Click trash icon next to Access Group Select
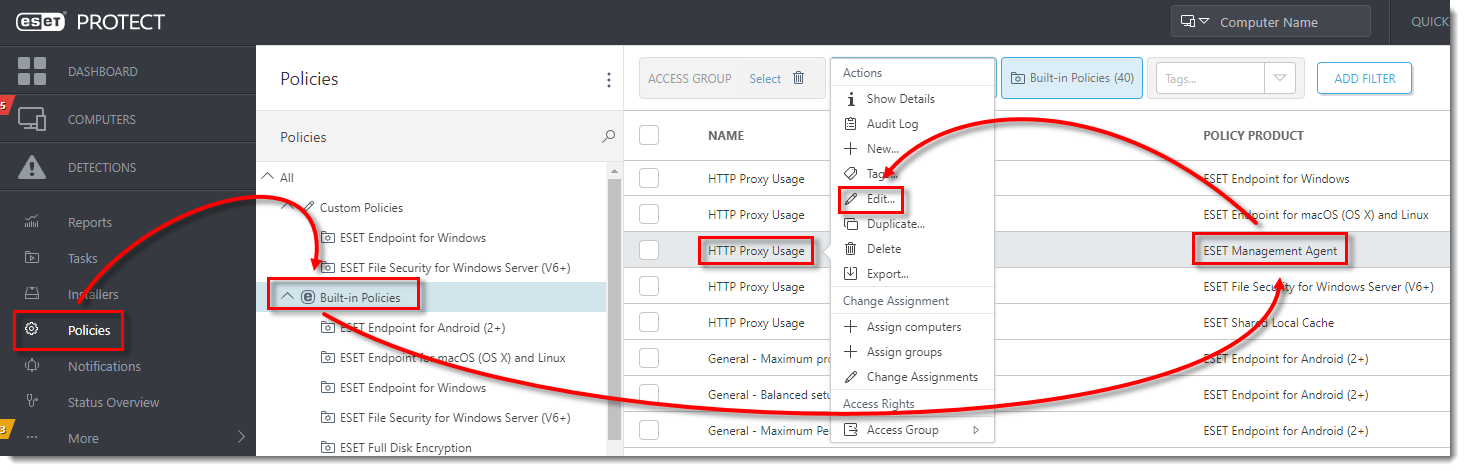This screenshot has height=471, width=1465. click(798, 78)
